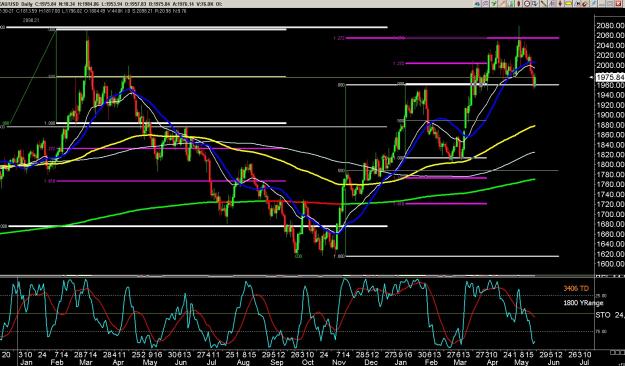Click the first teal icon in the top toolbar
This screenshot has width=625, height=366.
[478, 4]
